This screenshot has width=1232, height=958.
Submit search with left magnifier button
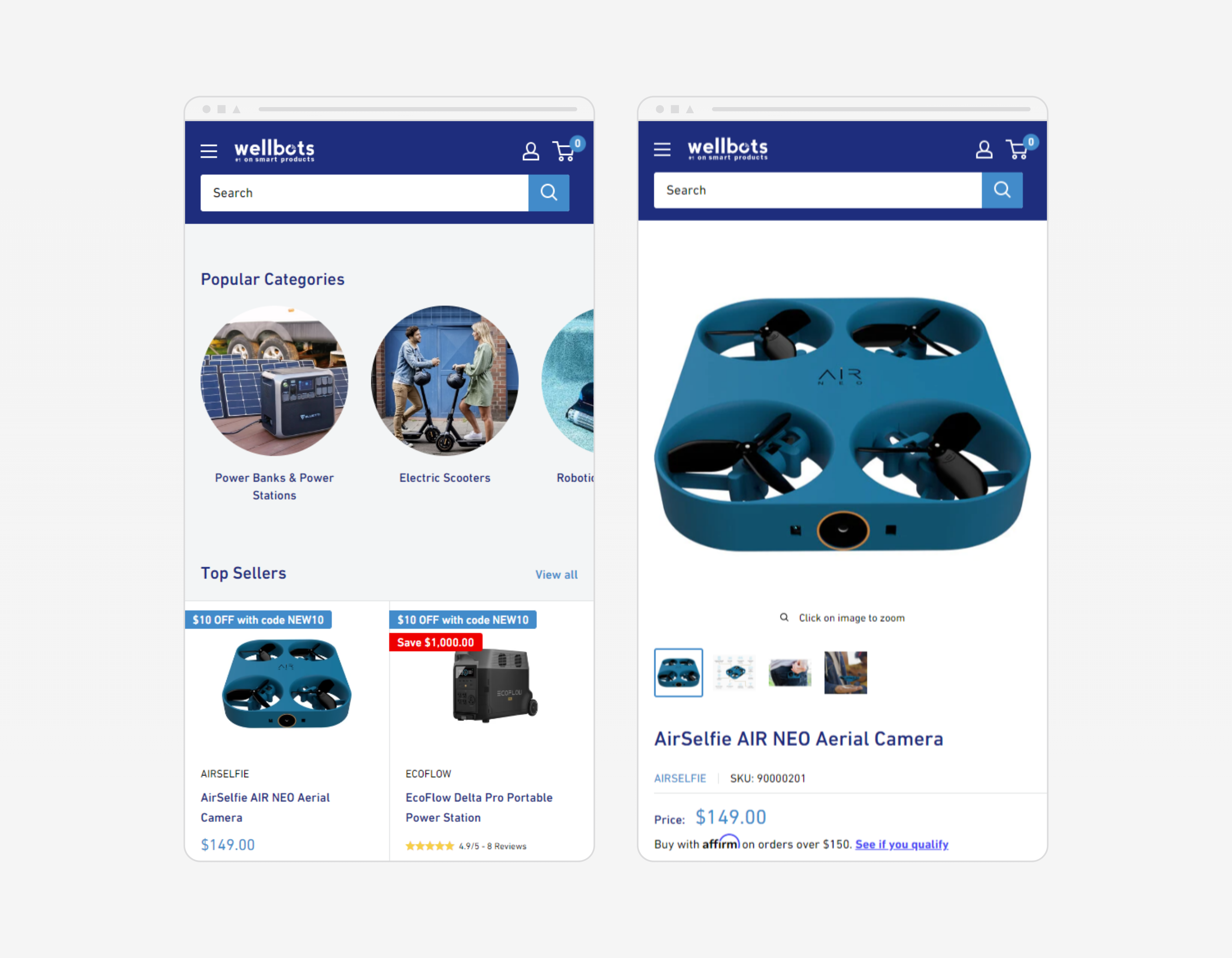(x=548, y=193)
